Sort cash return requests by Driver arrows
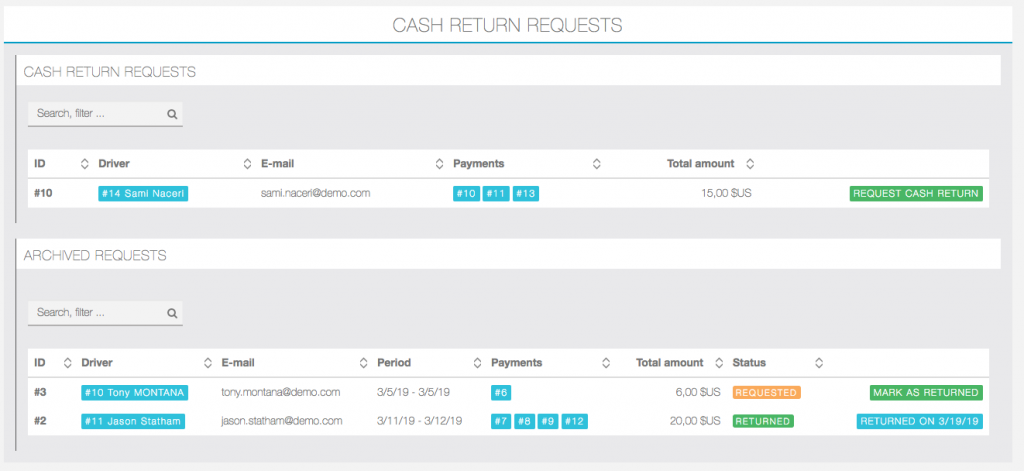Viewport: 1024px width, 471px height. pos(248,164)
